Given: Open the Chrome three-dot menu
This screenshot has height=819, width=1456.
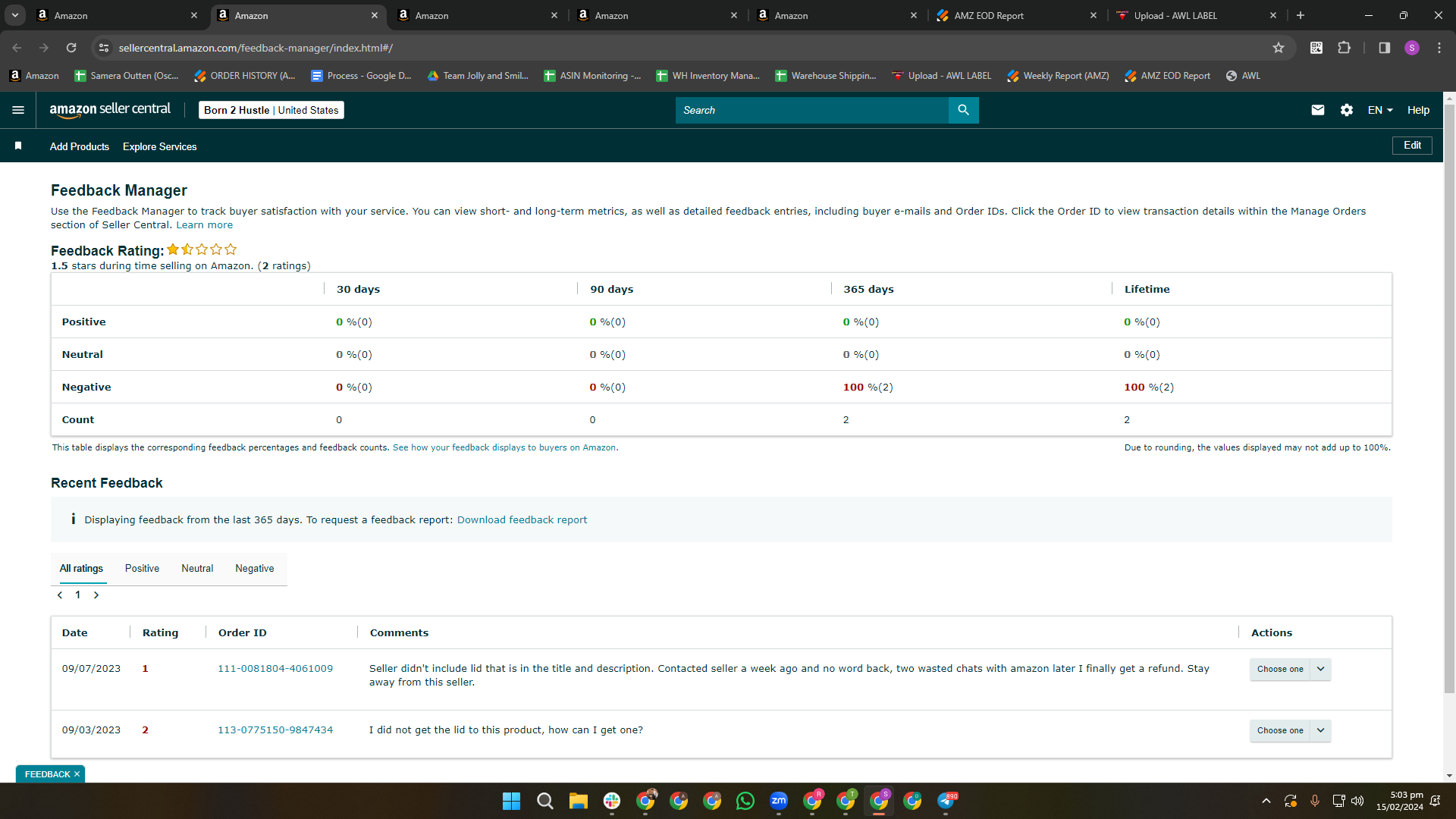Looking at the screenshot, I should [x=1439, y=48].
